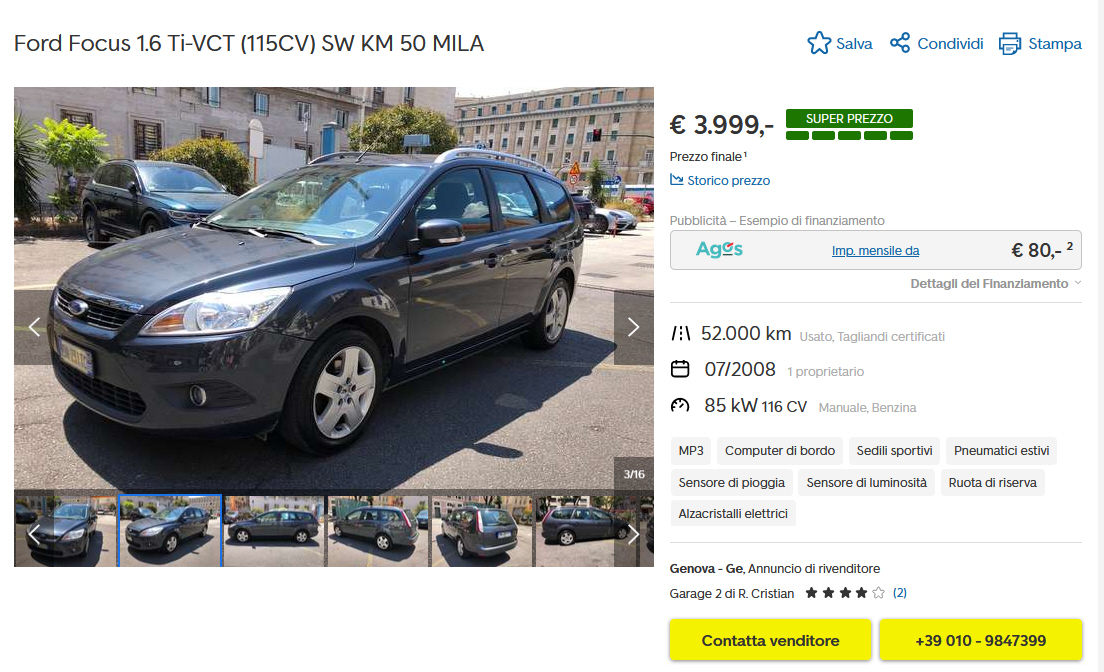
Task: Open the Storico prezzo price history chart icon
Action: click(677, 180)
